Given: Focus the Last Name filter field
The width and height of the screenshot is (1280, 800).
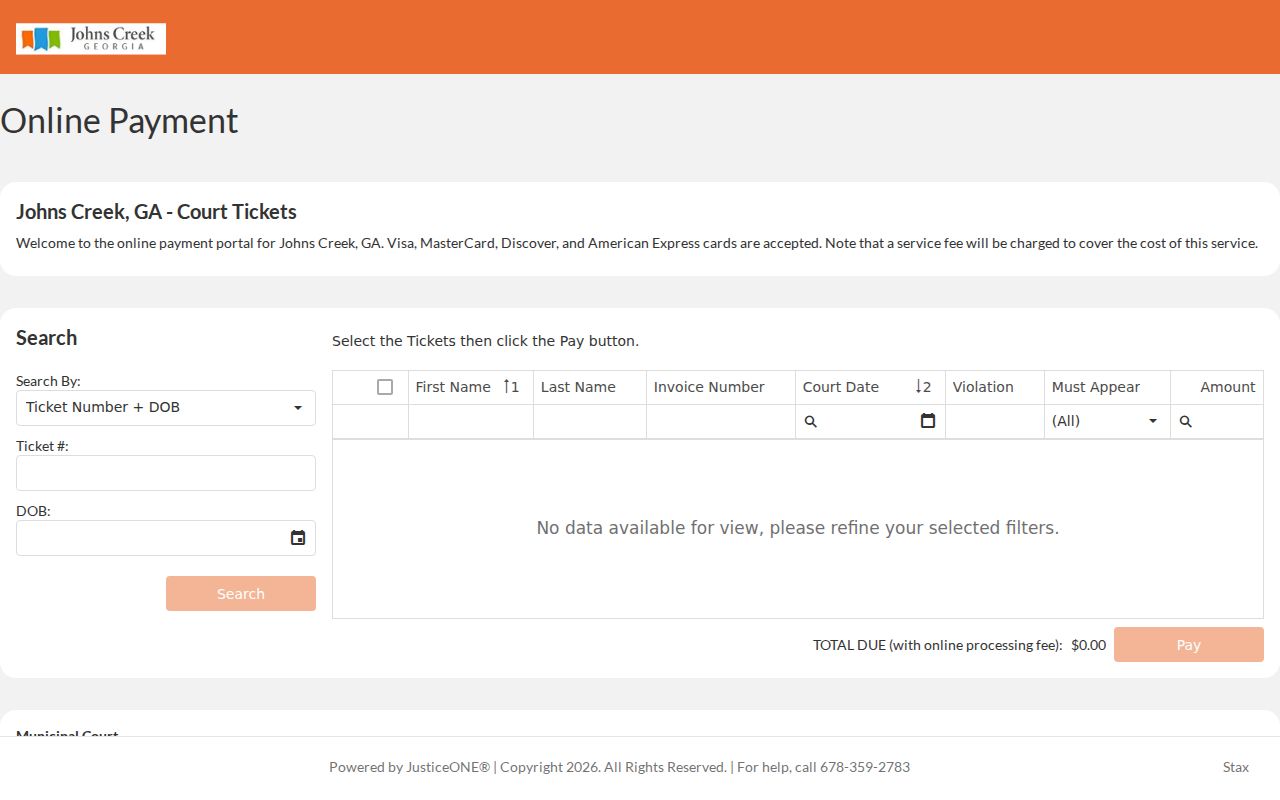Looking at the screenshot, I should pos(590,421).
